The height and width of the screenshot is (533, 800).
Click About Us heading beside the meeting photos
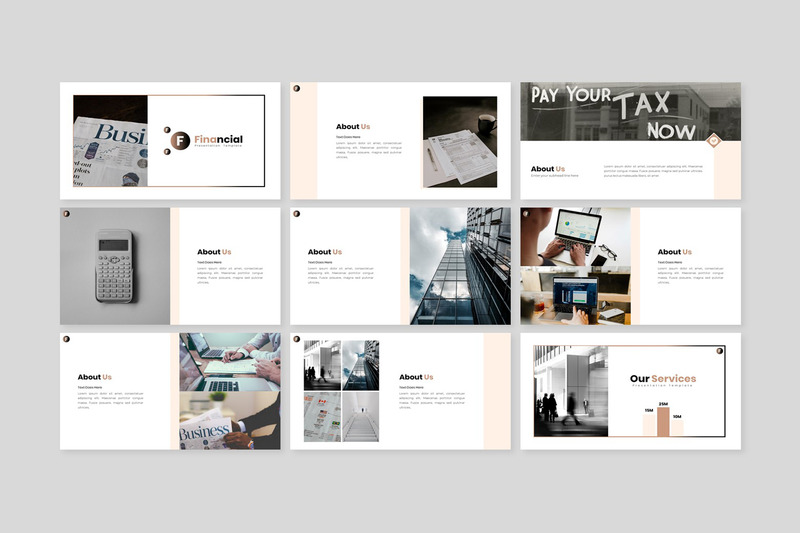tap(94, 377)
